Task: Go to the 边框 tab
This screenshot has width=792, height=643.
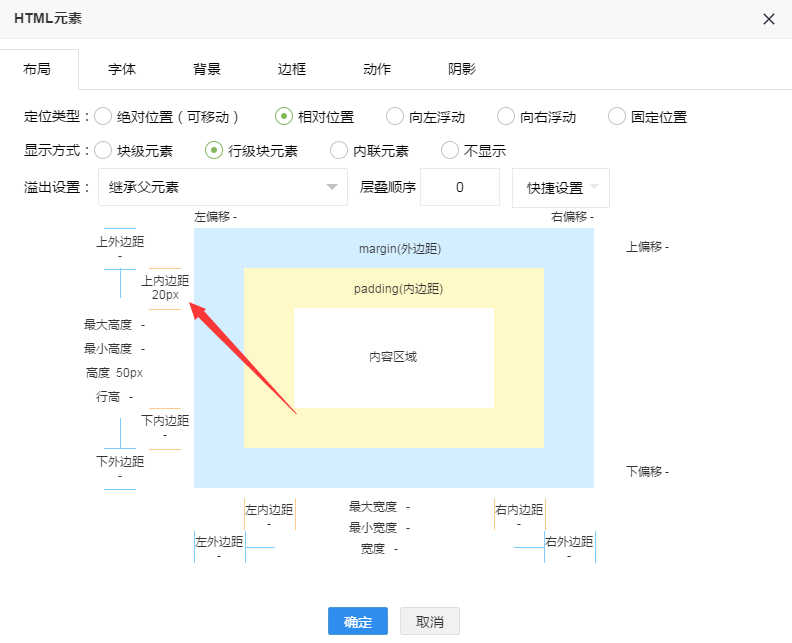Action: 292,69
